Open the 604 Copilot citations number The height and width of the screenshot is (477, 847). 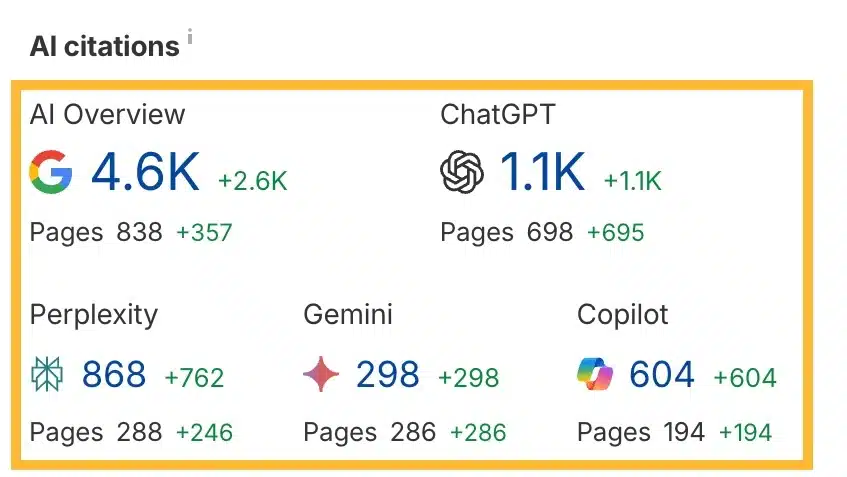point(662,374)
